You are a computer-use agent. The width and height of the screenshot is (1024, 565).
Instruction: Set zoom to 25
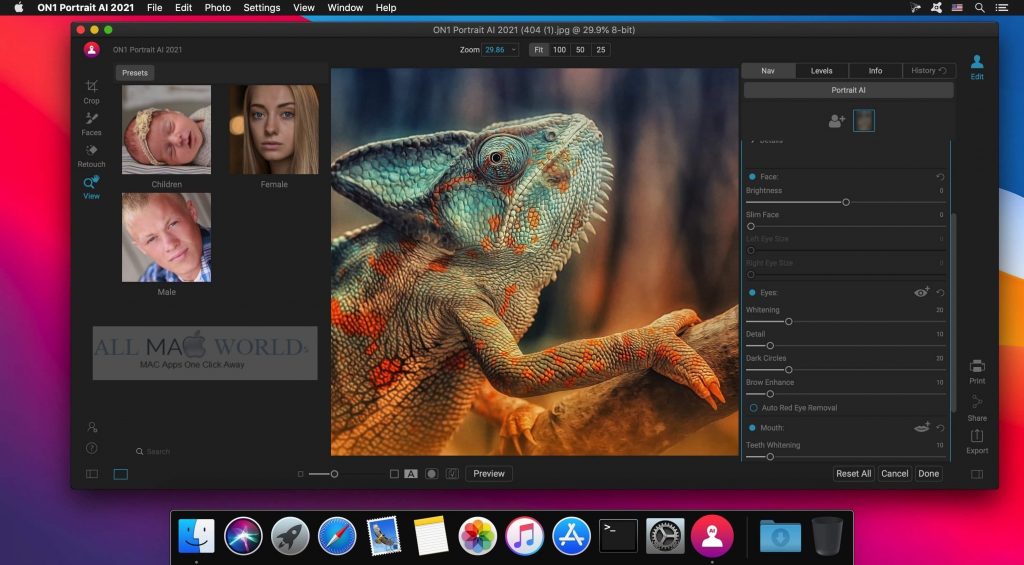601,50
